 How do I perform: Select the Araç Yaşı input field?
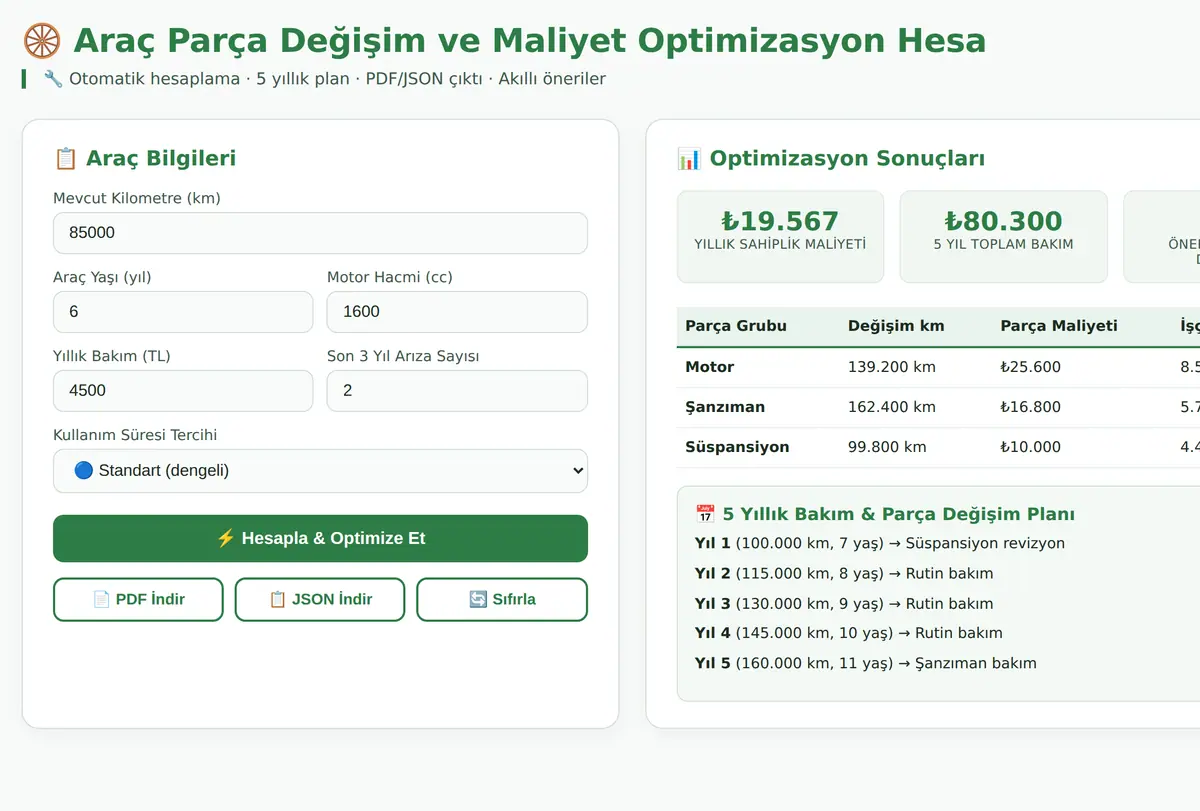(183, 312)
